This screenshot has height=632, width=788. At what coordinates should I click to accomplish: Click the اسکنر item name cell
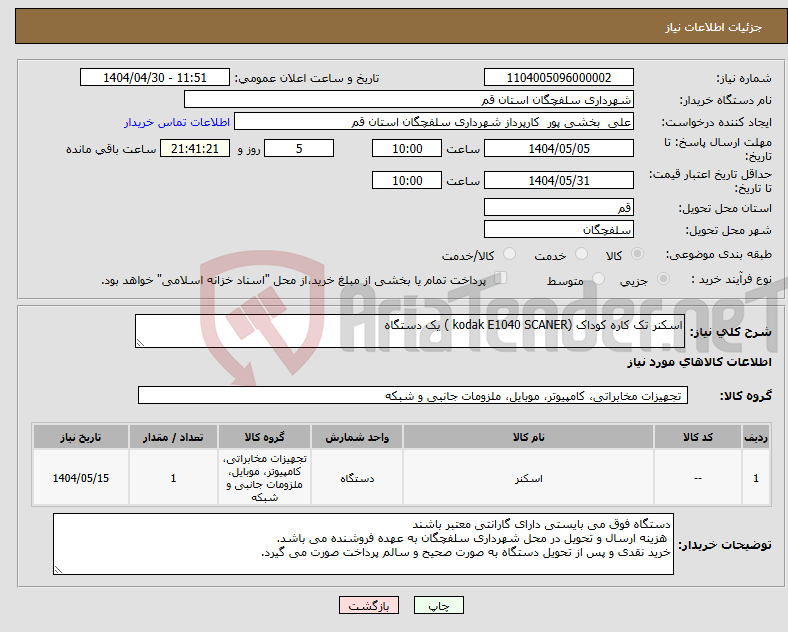click(x=528, y=478)
